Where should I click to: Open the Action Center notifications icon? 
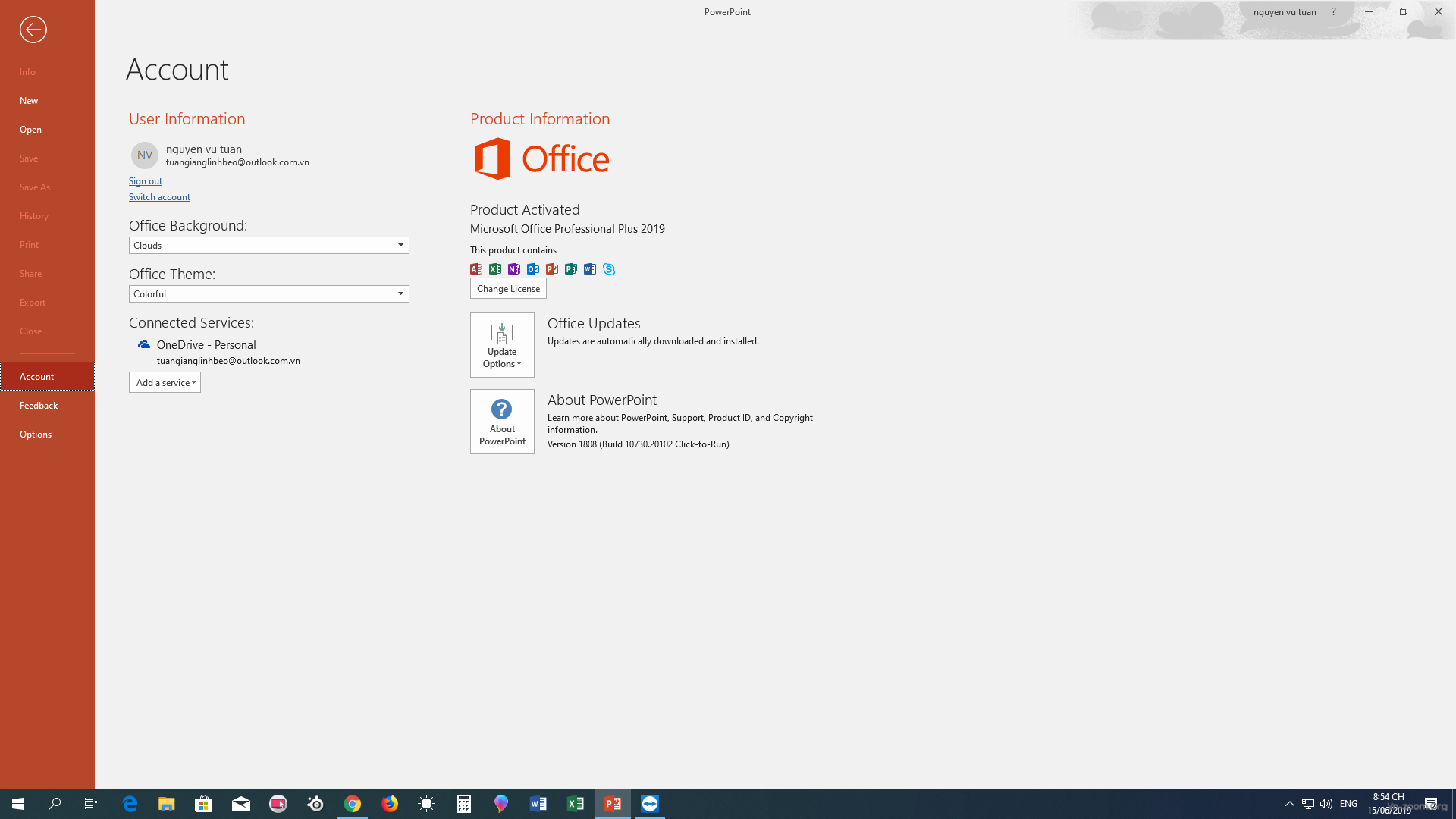[x=1431, y=804]
